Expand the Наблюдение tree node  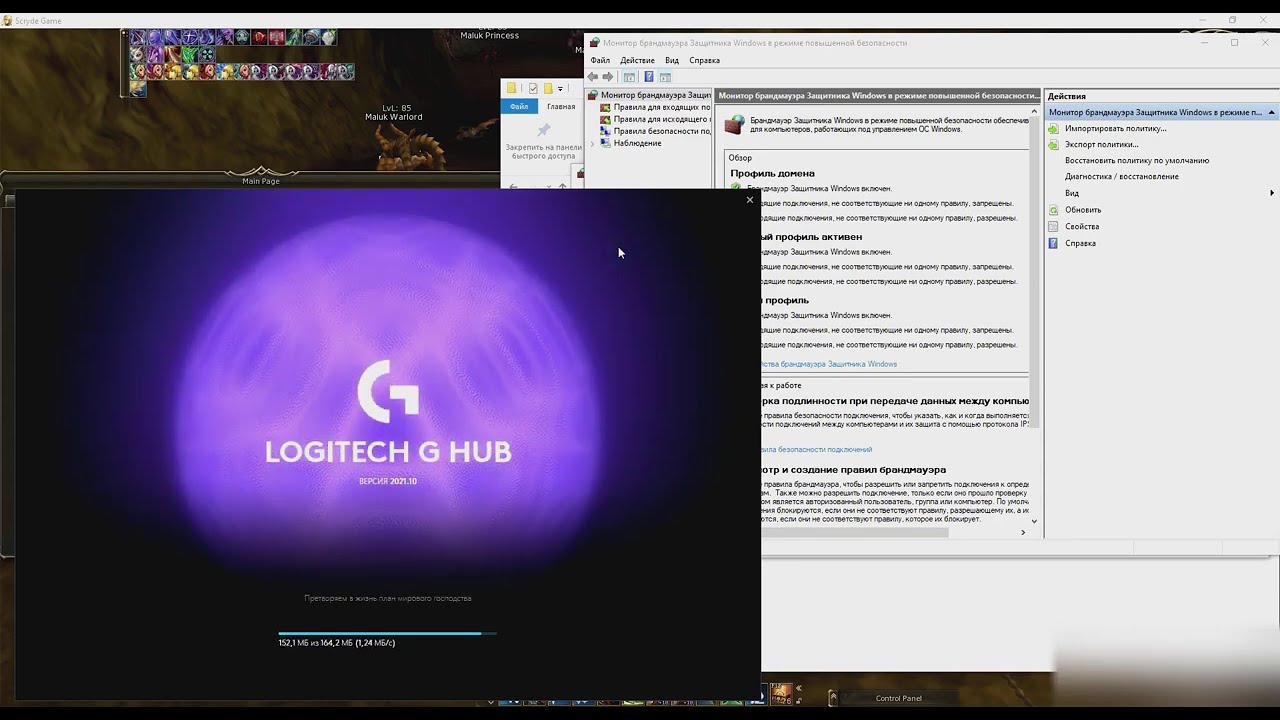(592, 143)
